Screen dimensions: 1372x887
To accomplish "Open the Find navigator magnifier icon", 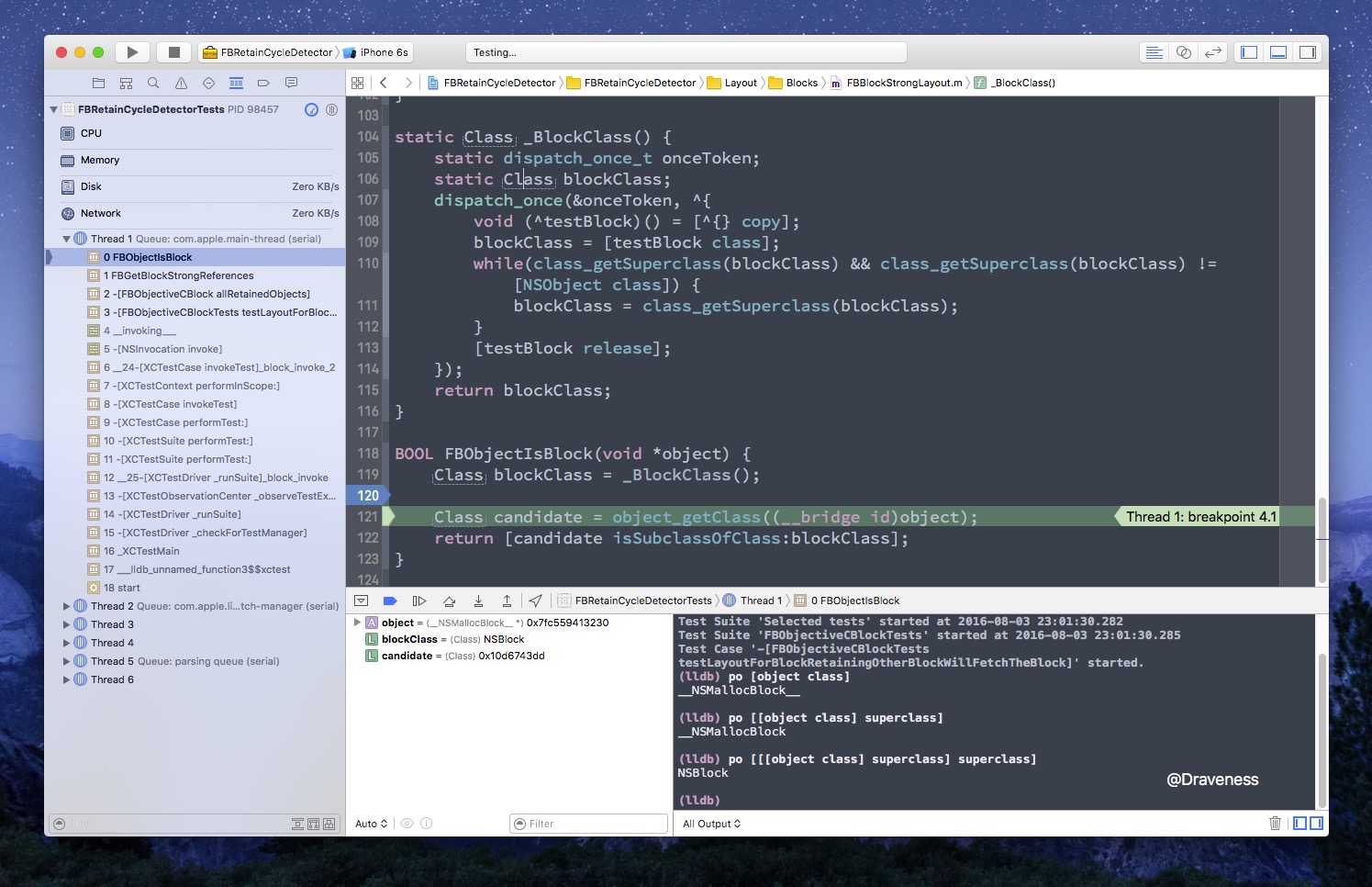I will (153, 83).
